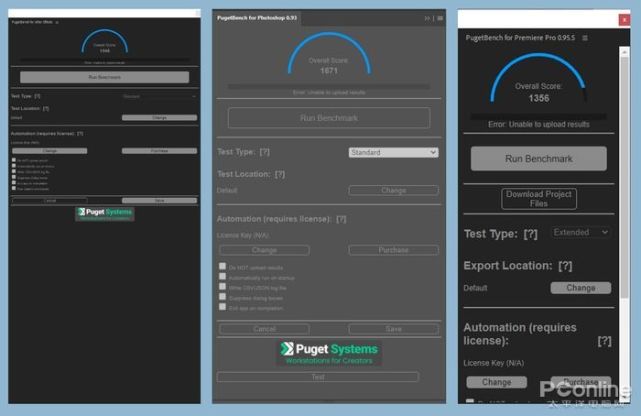
Task: Open Photoshop PugetBench panel hamburger menu icon
Action: pos(440,18)
